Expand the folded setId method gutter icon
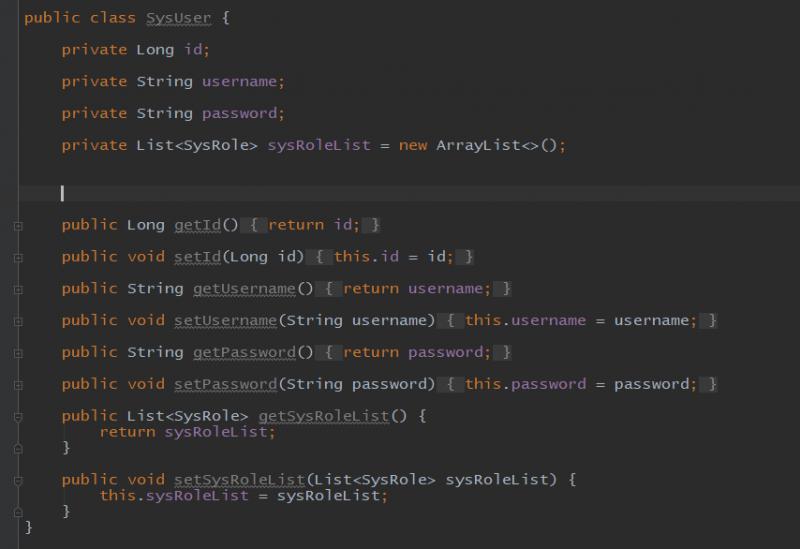 point(18,258)
